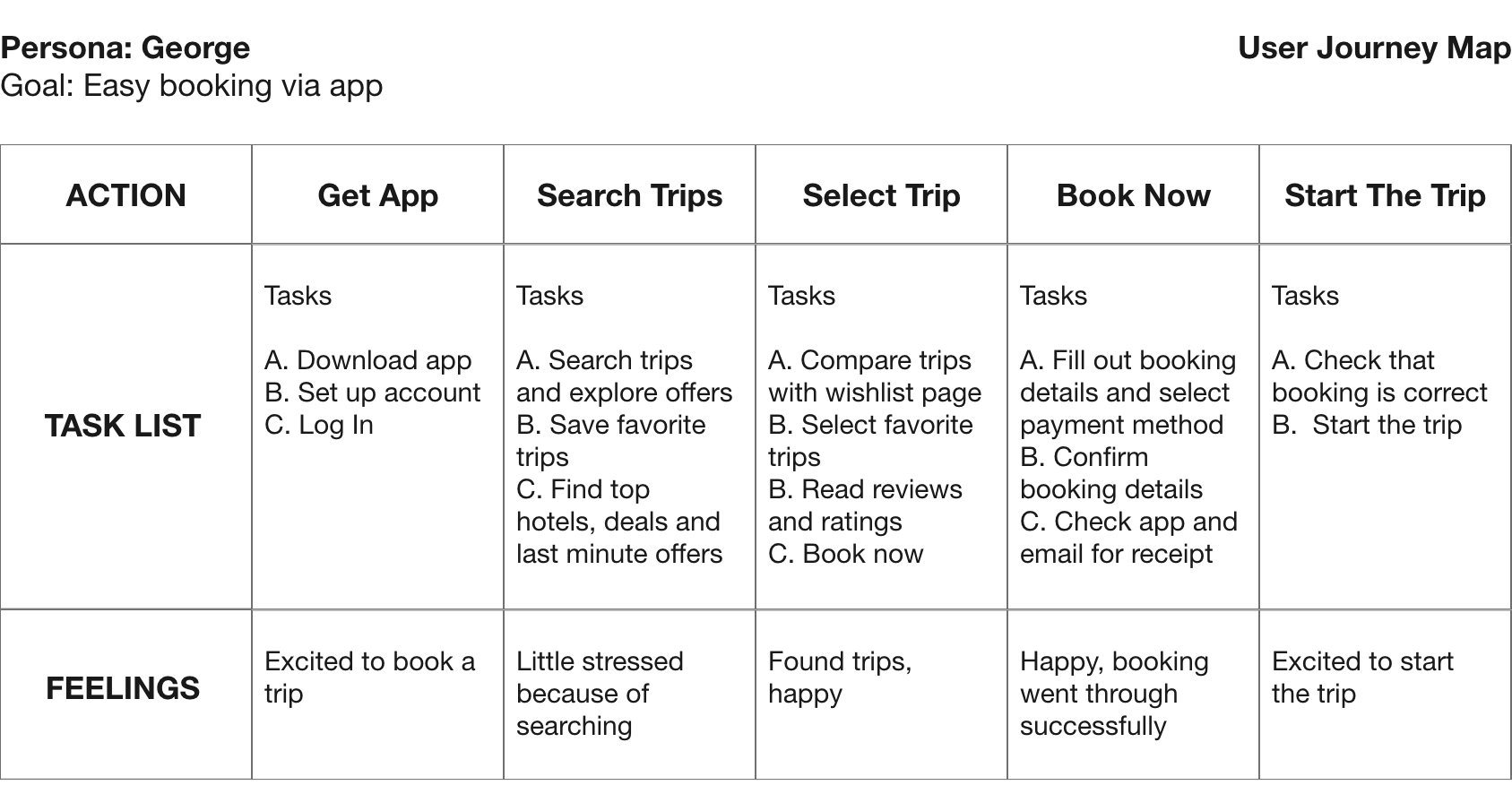
Task: Select the 'Happy, booking went through successfully' cell
Action: point(1114,694)
